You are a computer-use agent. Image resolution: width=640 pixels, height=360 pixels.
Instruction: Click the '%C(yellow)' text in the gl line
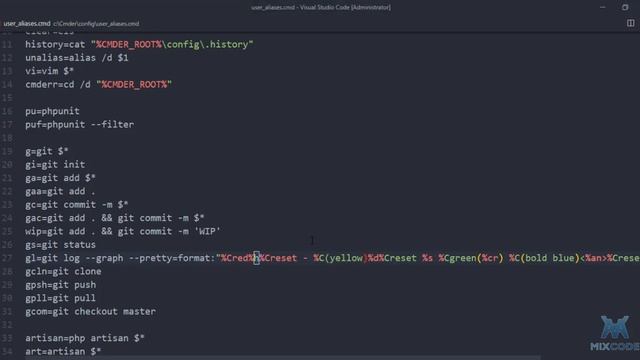(x=340, y=258)
